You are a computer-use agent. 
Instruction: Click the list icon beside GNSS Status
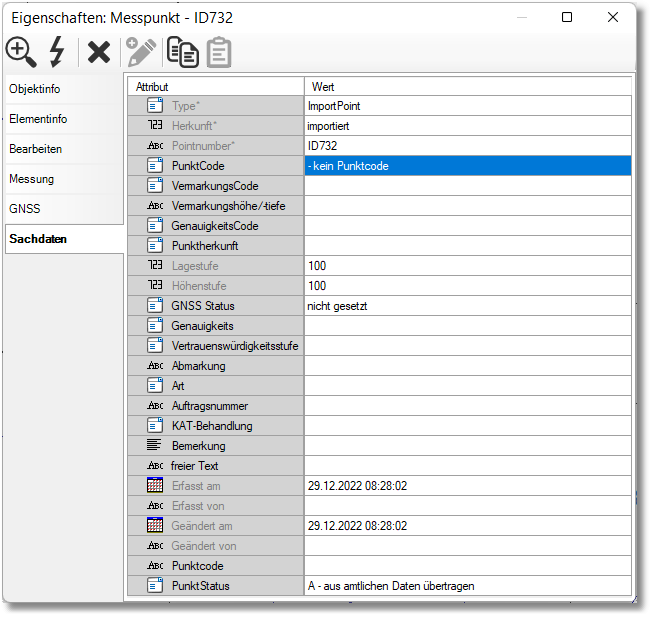click(x=155, y=306)
